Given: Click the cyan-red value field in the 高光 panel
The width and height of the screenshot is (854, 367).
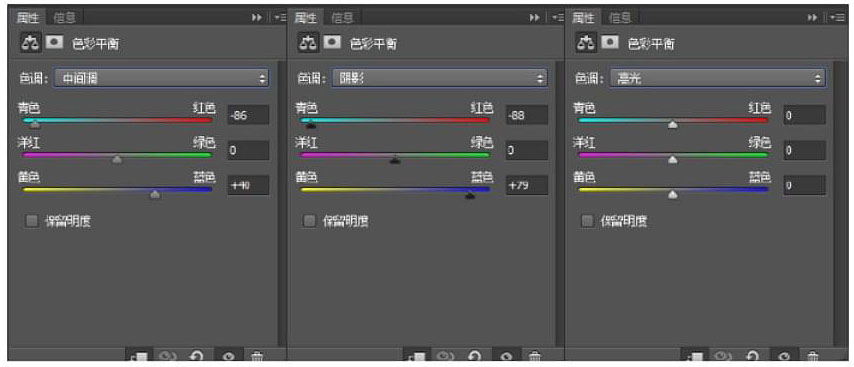Looking at the screenshot, I should 804,115.
